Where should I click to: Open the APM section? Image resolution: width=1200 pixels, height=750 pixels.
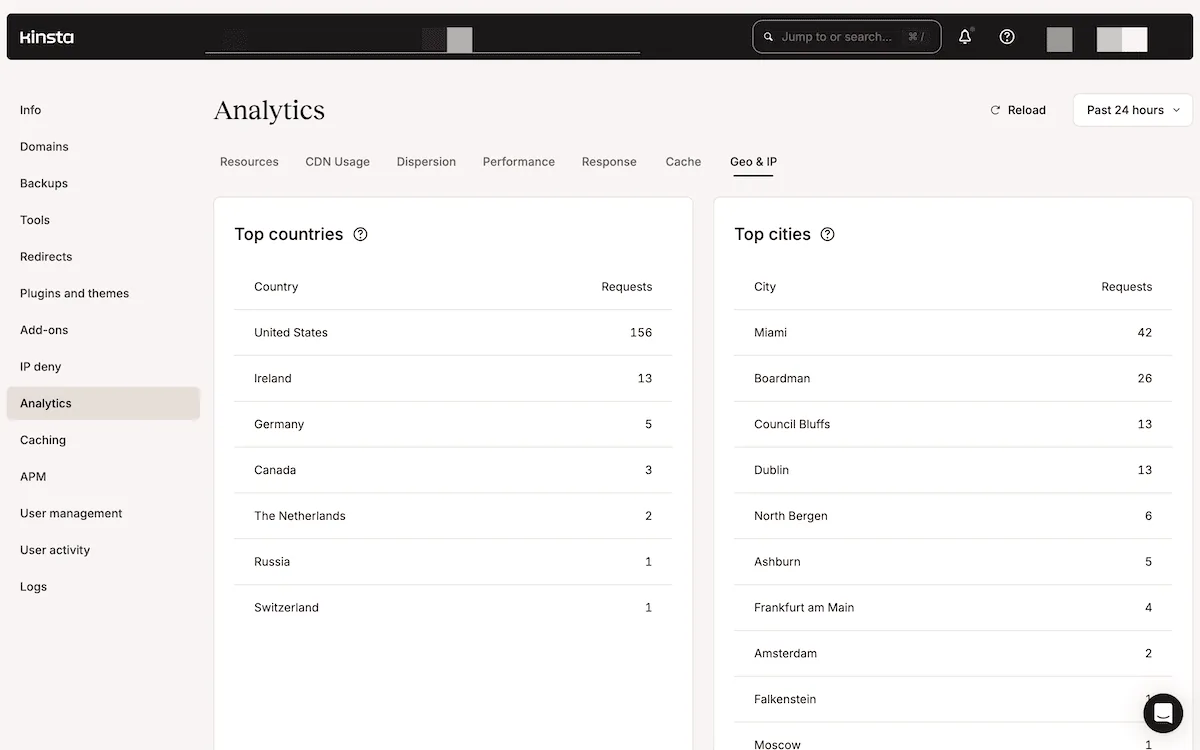point(33,476)
